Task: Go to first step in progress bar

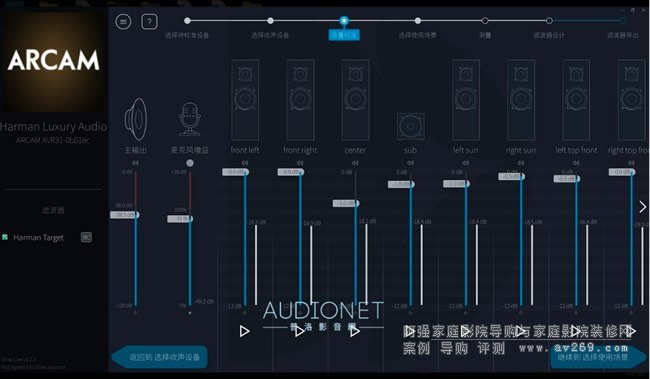Action: click(x=187, y=20)
